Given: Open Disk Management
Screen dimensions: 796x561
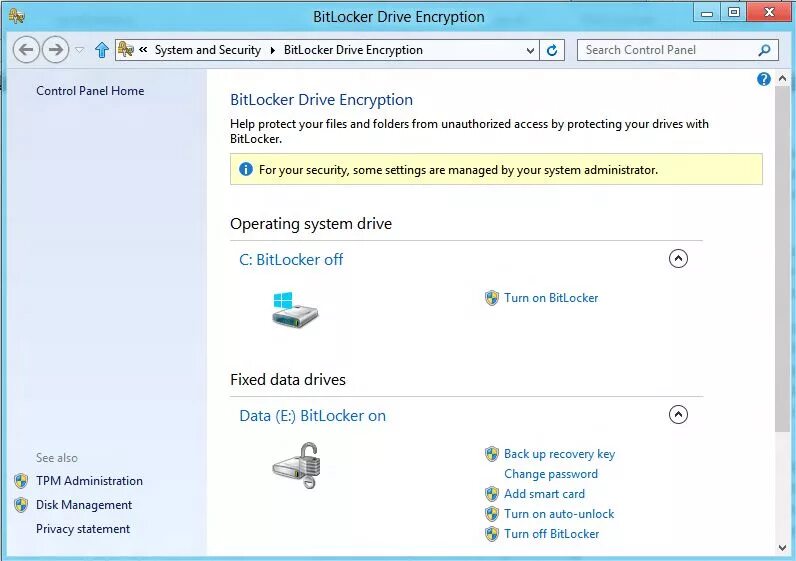Looking at the screenshot, I should 84,505.
